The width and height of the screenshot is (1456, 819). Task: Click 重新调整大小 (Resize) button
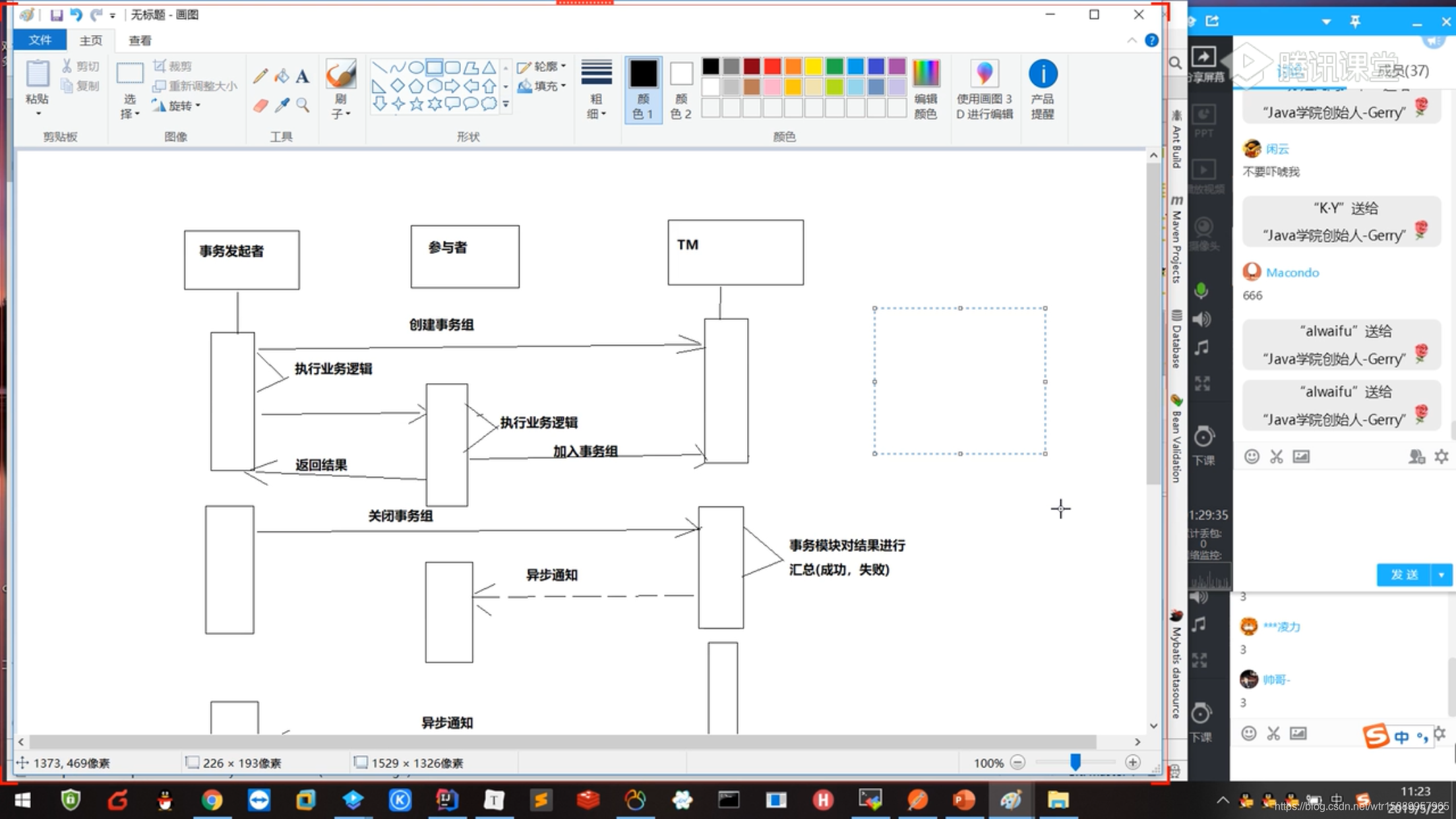tap(195, 86)
